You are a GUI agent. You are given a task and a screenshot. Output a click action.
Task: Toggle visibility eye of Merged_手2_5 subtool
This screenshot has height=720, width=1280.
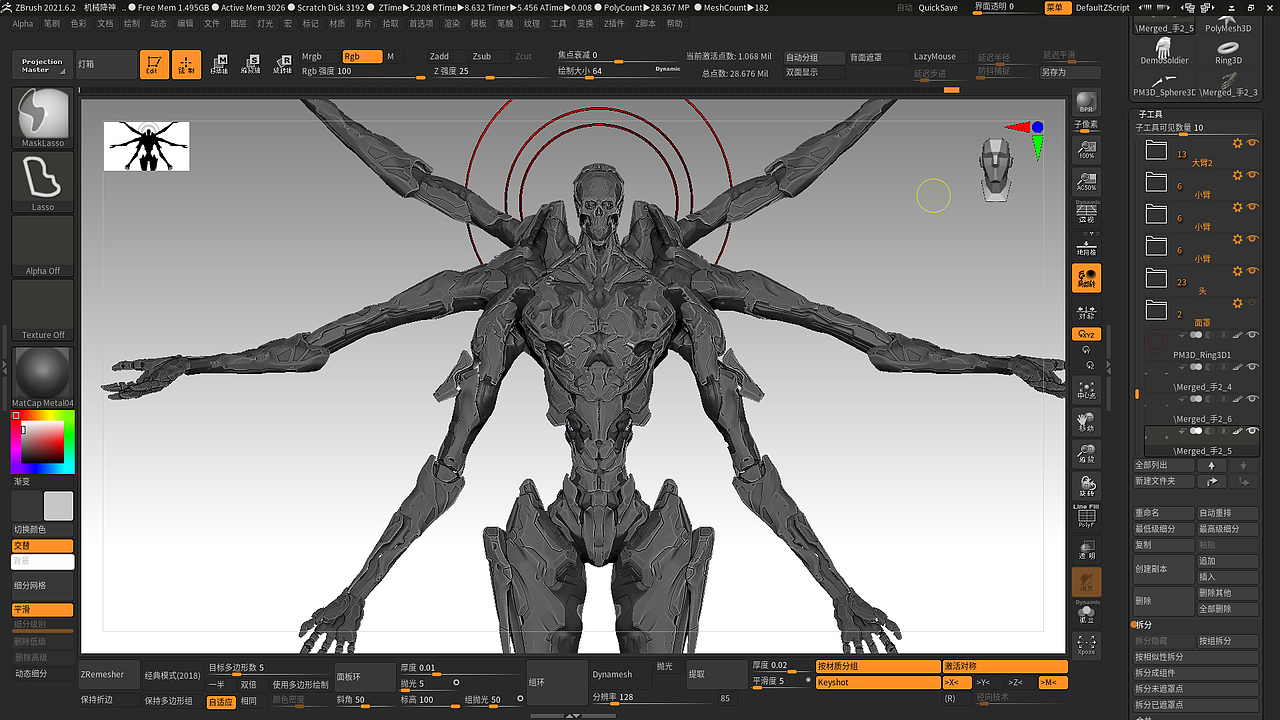point(1252,431)
